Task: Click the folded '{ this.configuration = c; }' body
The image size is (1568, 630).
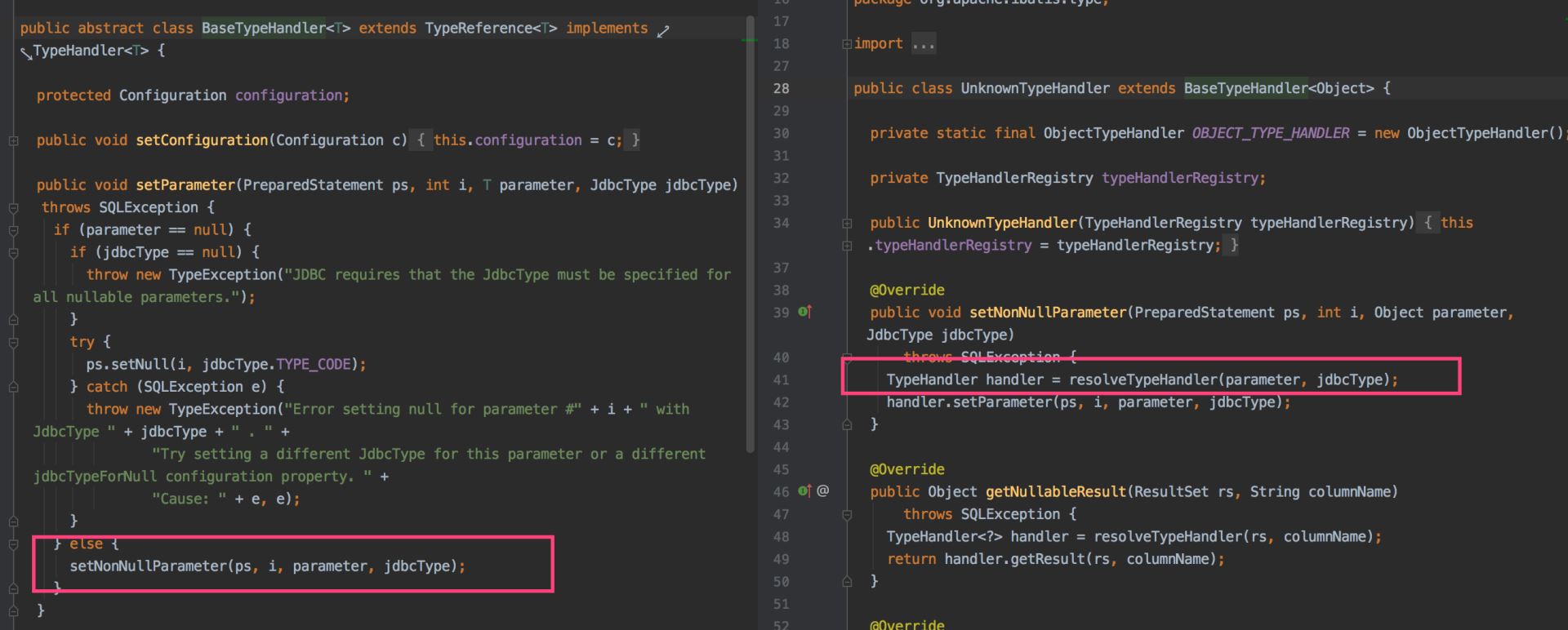Action: pyautogui.click(x=526, y=140)
